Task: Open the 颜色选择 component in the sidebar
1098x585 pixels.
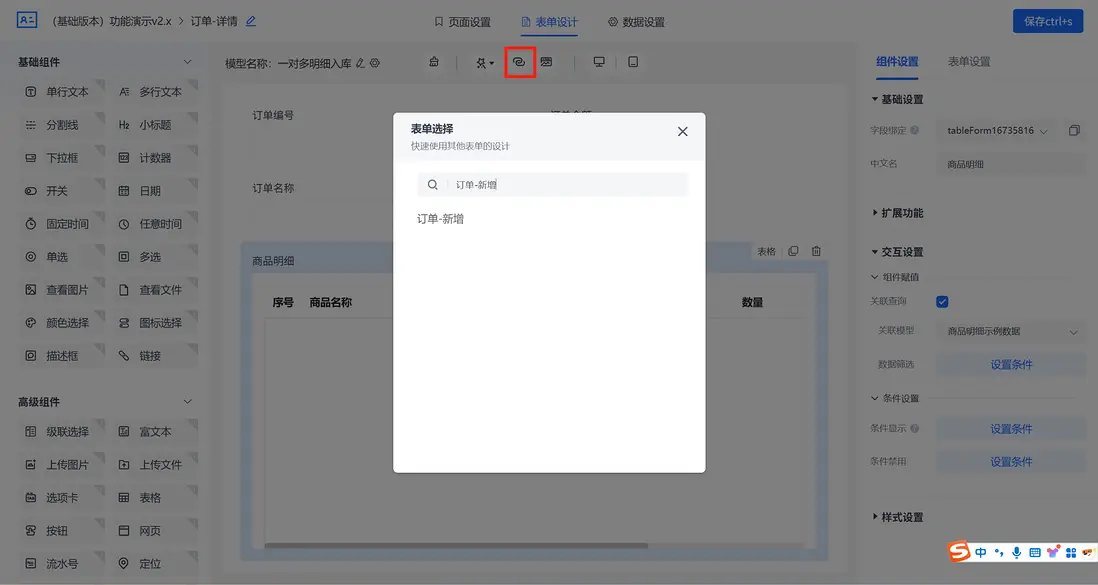Action: click(59, 322)
